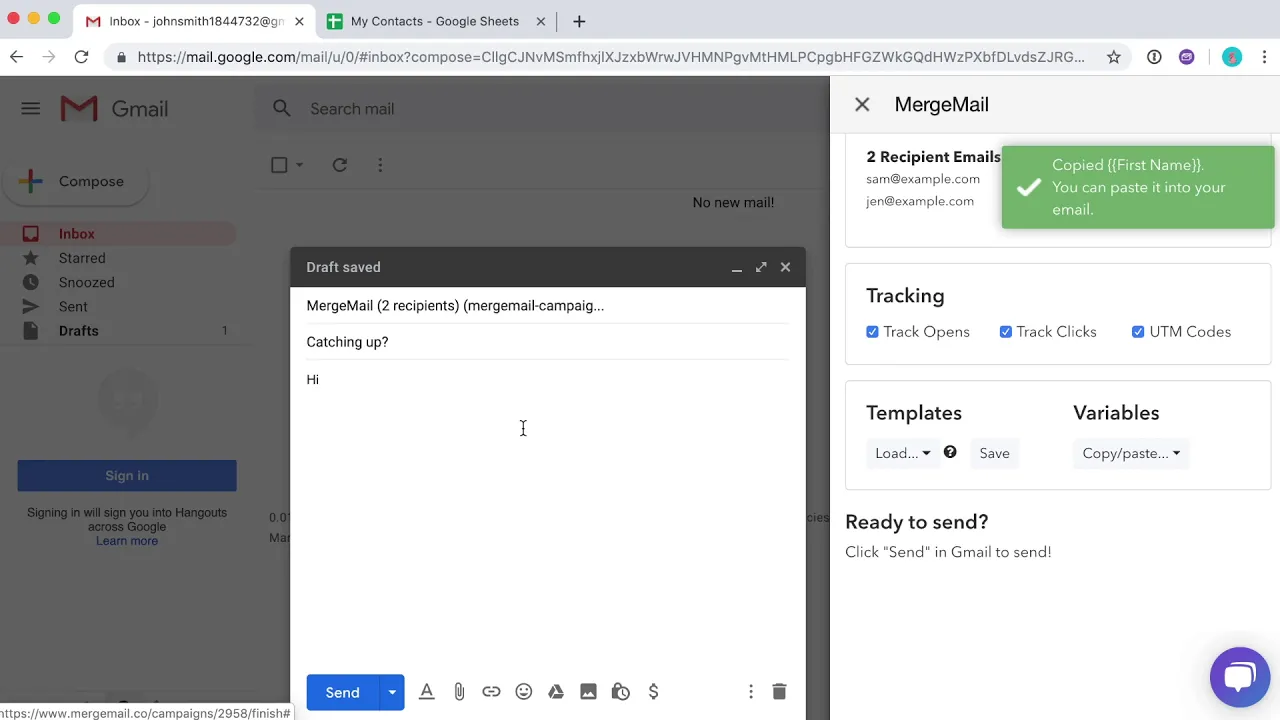Click the formatting options icon in compose toolbar
This screenshot has height=720, width=1280.
coord(427,692)
